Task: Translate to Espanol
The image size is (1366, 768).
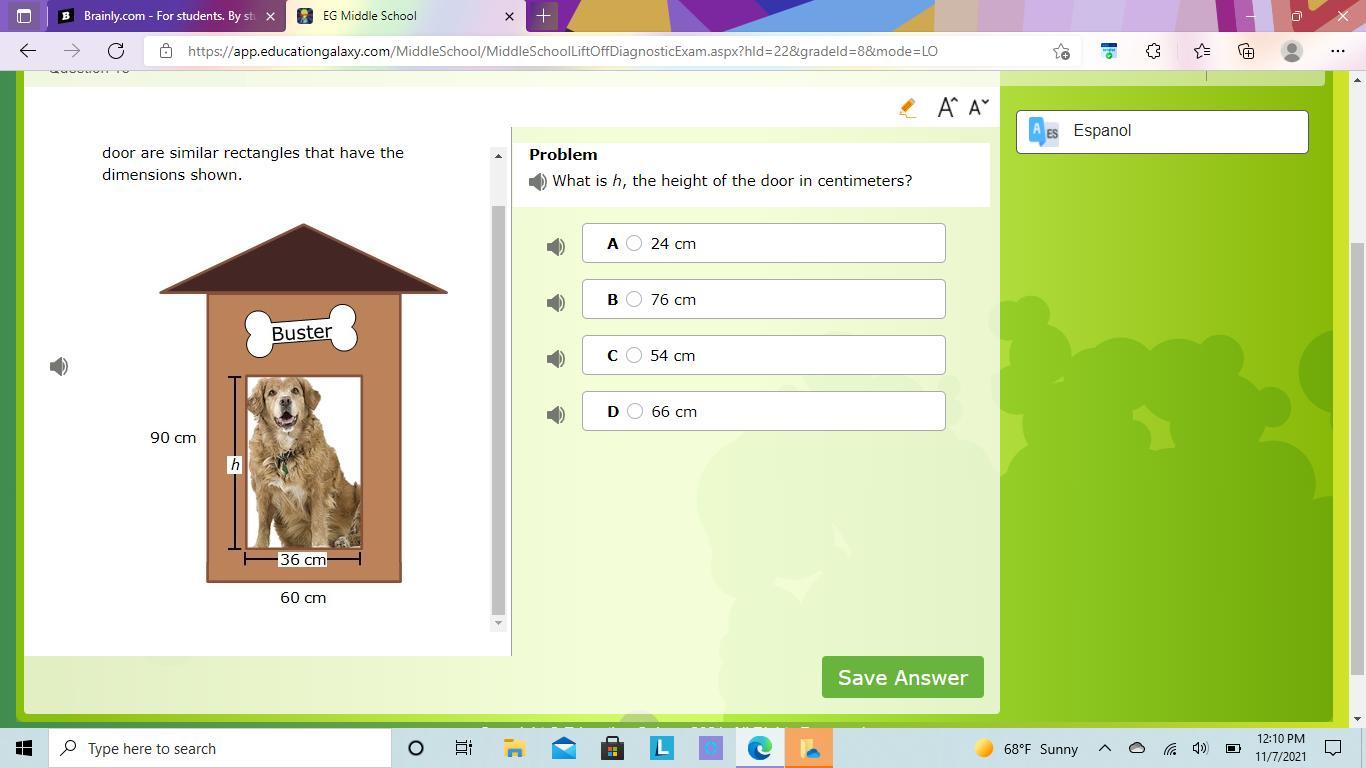Action: 1161,131
